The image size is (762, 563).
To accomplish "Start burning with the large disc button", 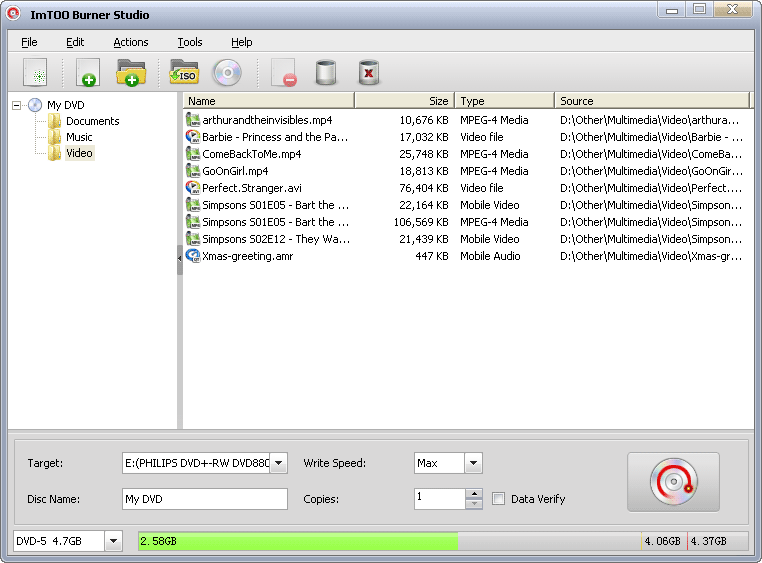I will tap(673, 482).
